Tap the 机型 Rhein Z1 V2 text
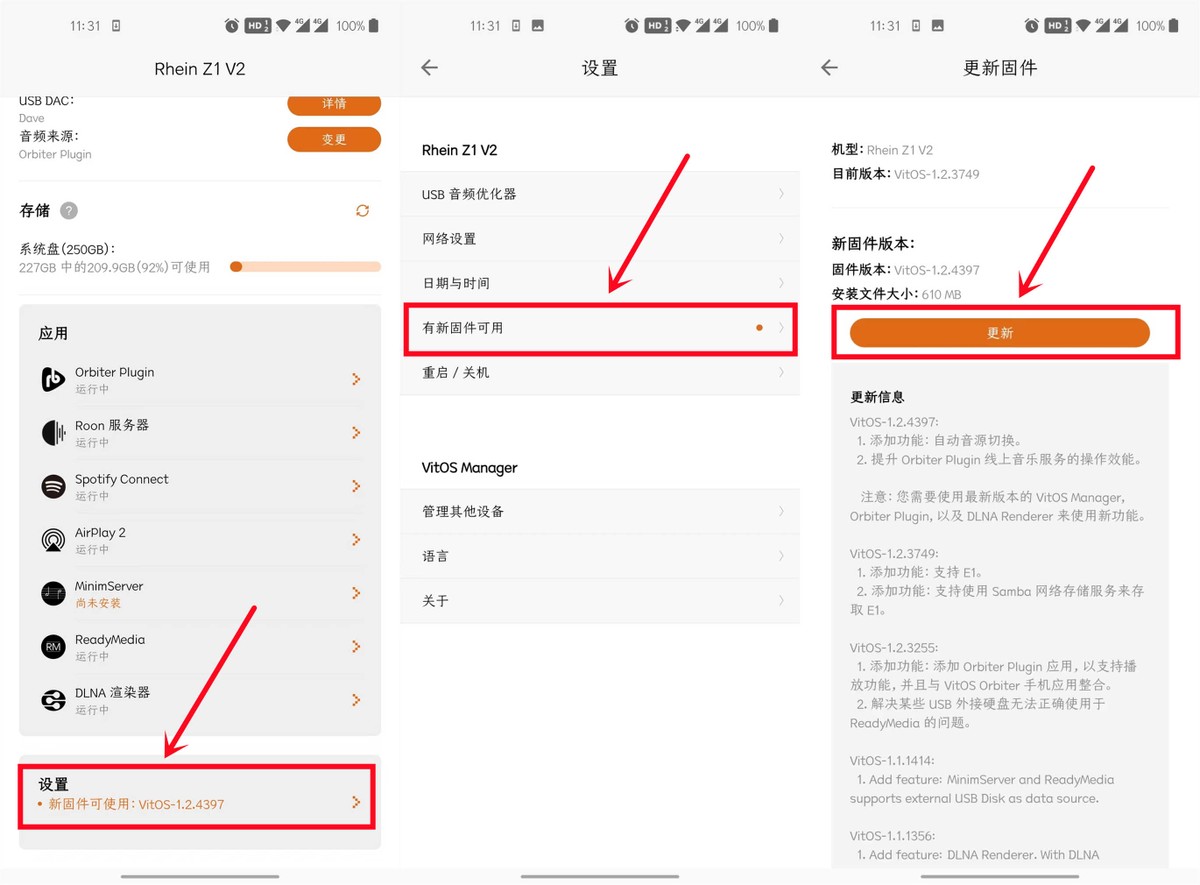Viewport: 1200px width, 885px height. tap(882, 150)
